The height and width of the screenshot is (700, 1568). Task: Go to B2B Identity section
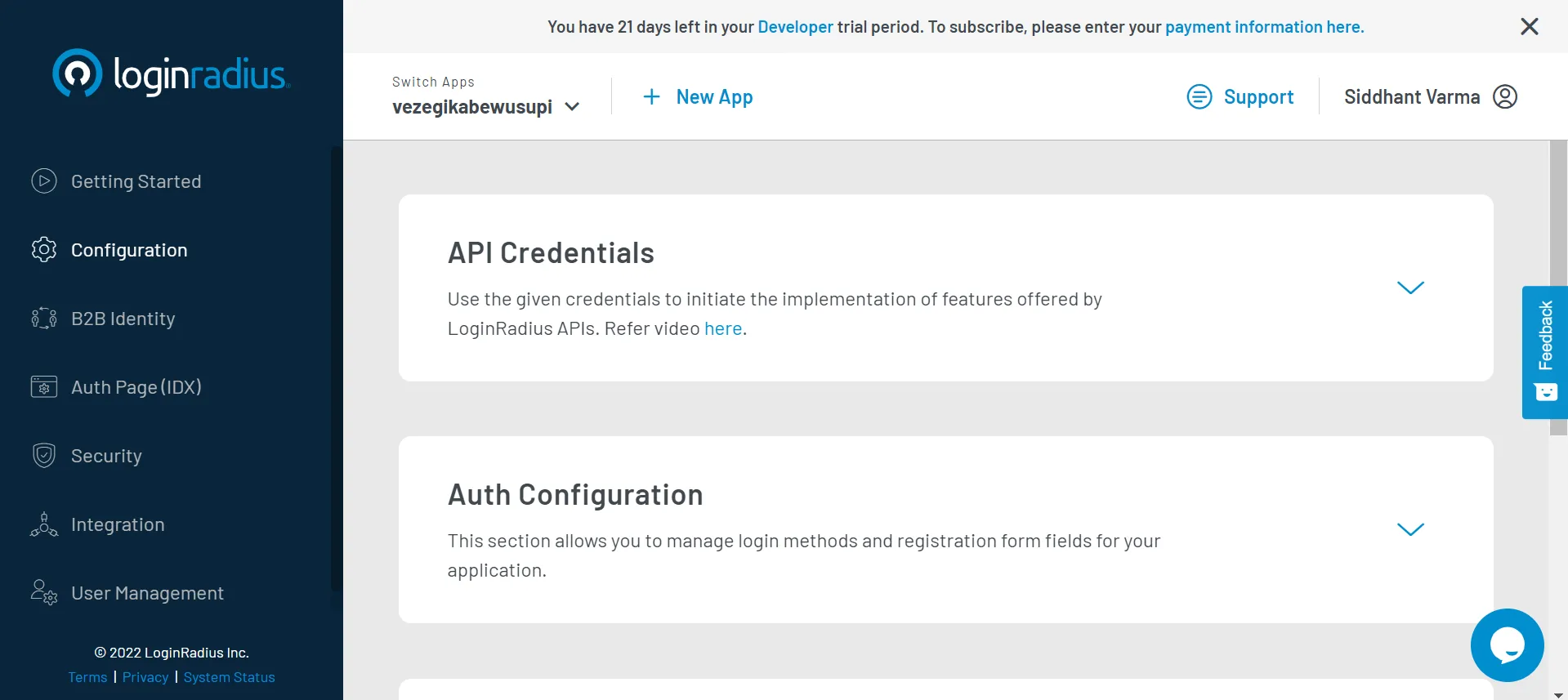(x=123, y=319)
